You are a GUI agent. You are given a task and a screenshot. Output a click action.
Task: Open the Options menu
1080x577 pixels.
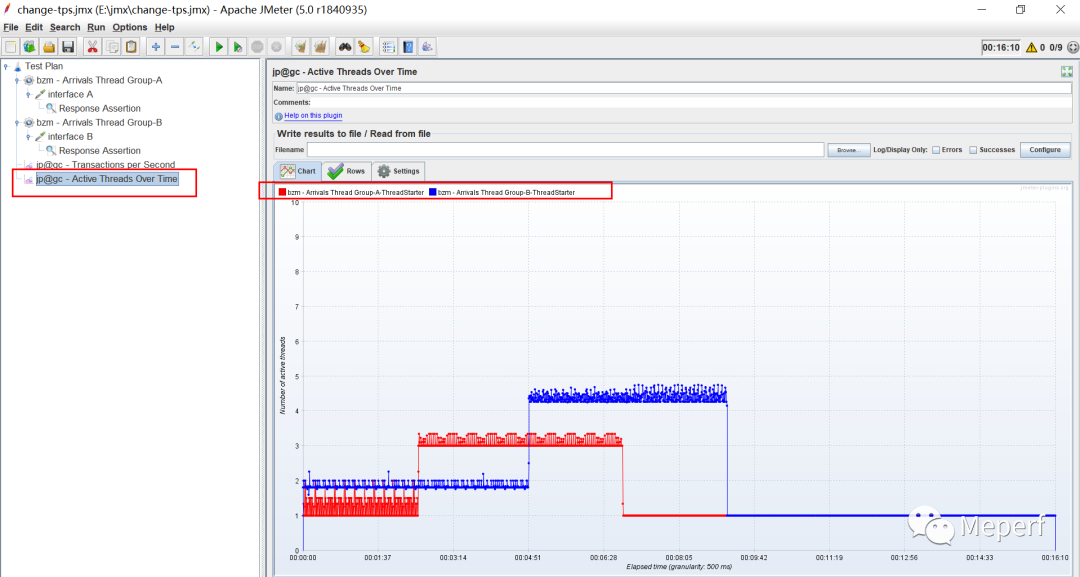(129, 28)
